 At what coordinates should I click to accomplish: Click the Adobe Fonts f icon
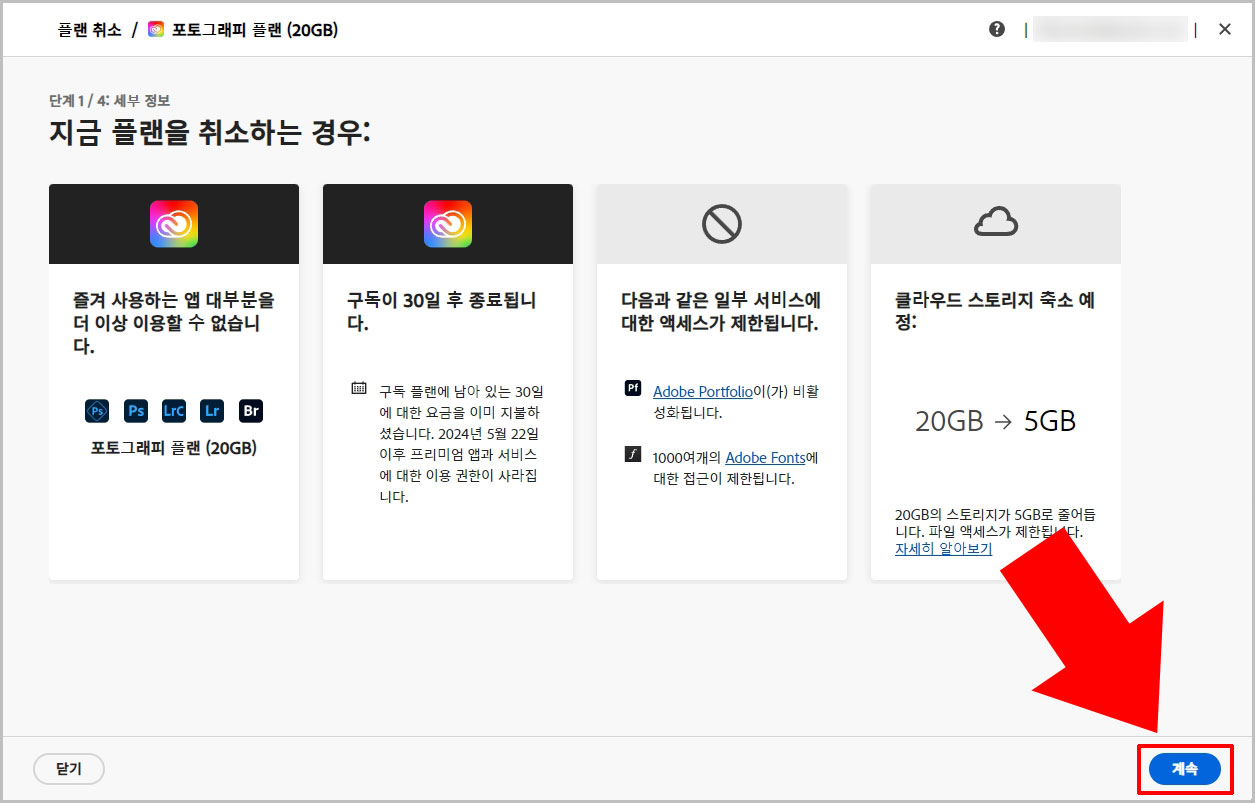[x=633, y=454]
